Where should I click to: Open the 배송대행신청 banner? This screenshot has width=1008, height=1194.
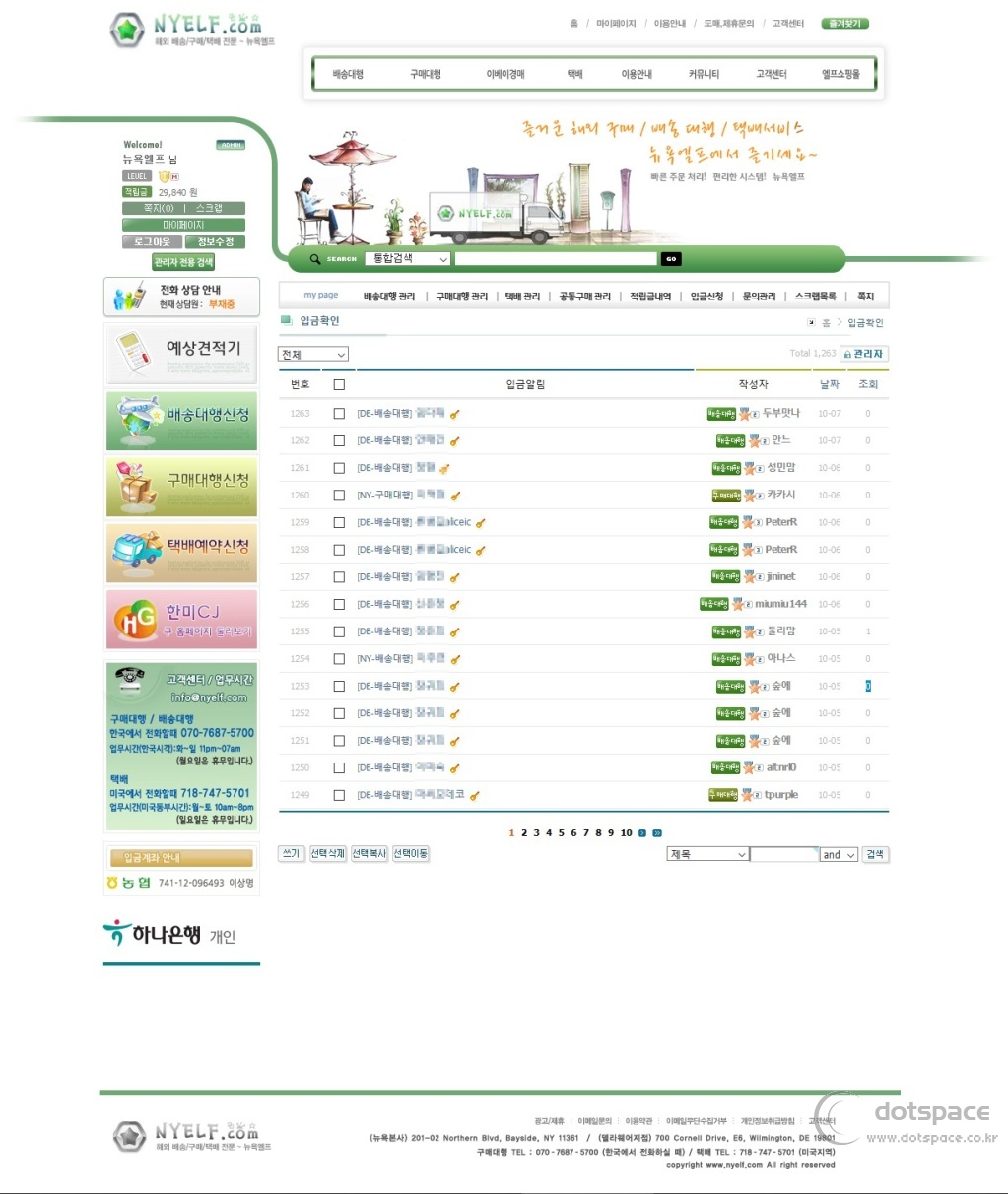[x=181, y=420]
